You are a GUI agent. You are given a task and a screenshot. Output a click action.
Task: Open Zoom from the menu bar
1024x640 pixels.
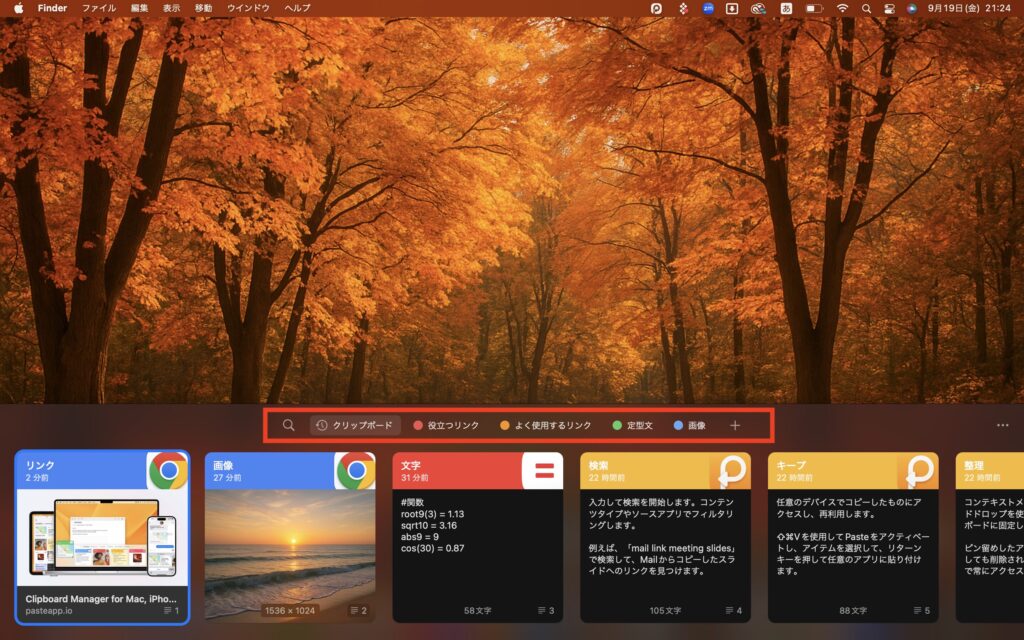pyautogui.click(x=708, y=8)
